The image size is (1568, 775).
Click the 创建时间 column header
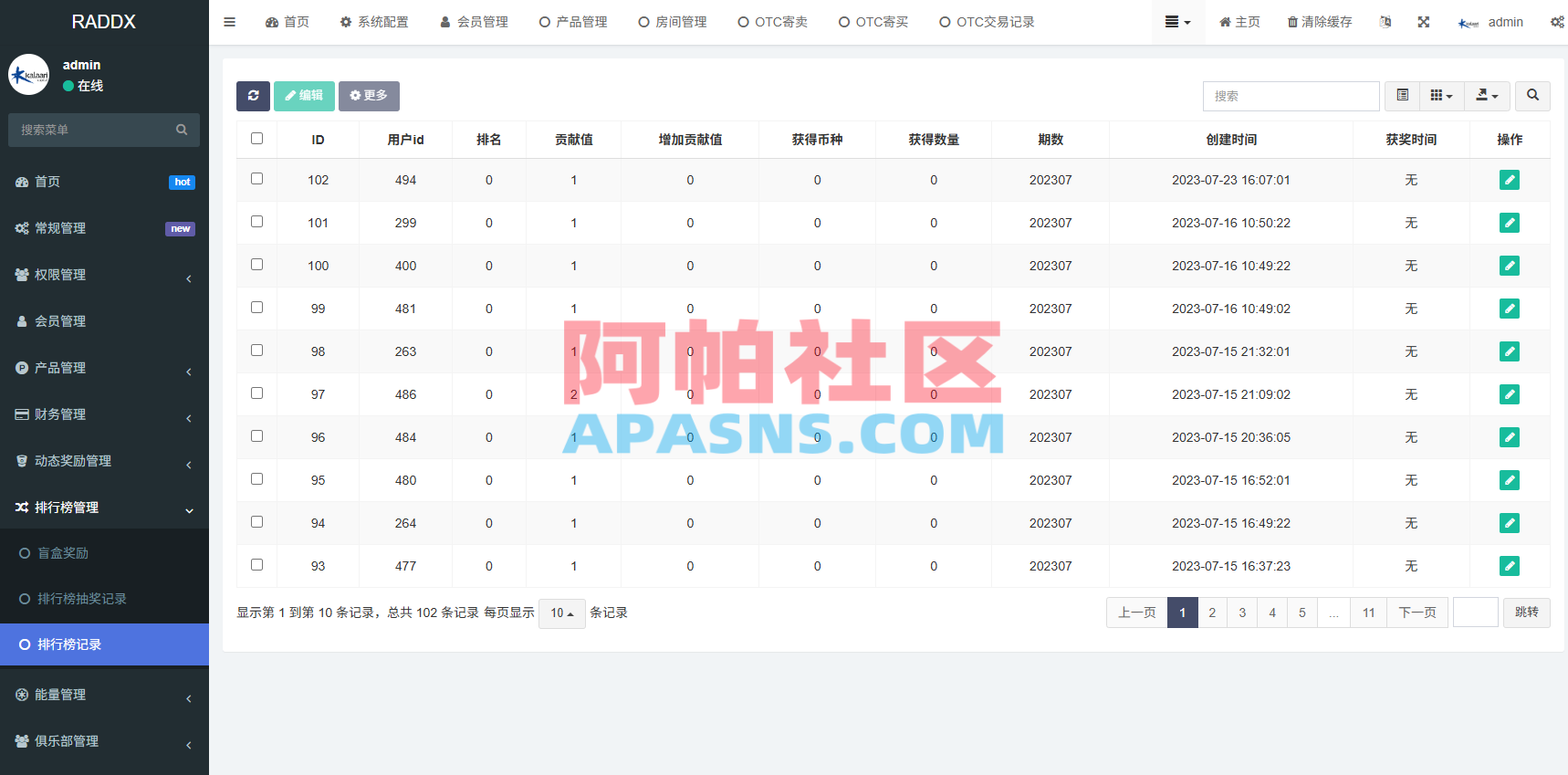(x=1231, y=140)
